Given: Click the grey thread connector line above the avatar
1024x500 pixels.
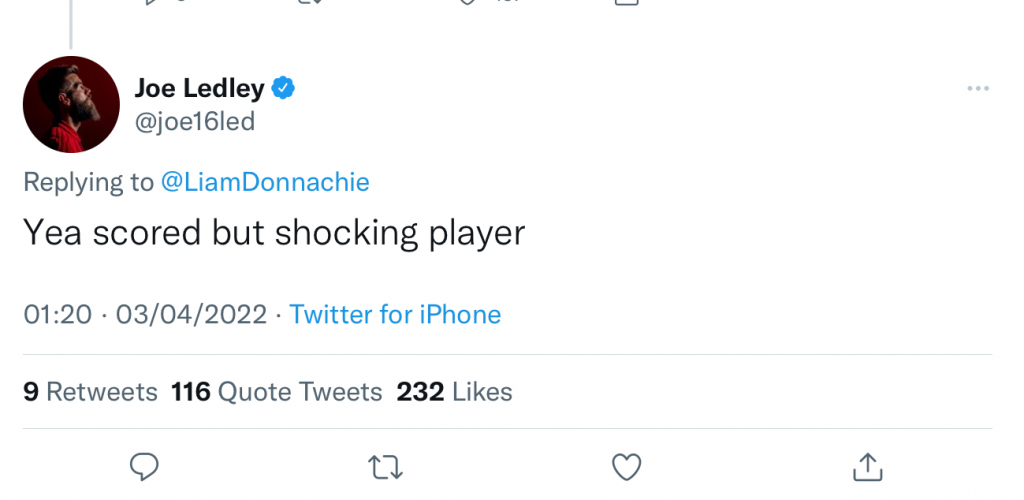Looking at the screenshot, I should coord(71,24).
